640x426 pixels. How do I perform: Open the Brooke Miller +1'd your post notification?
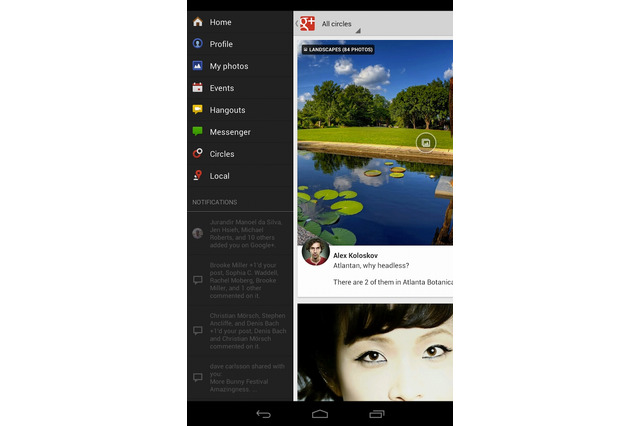[240, 280]
